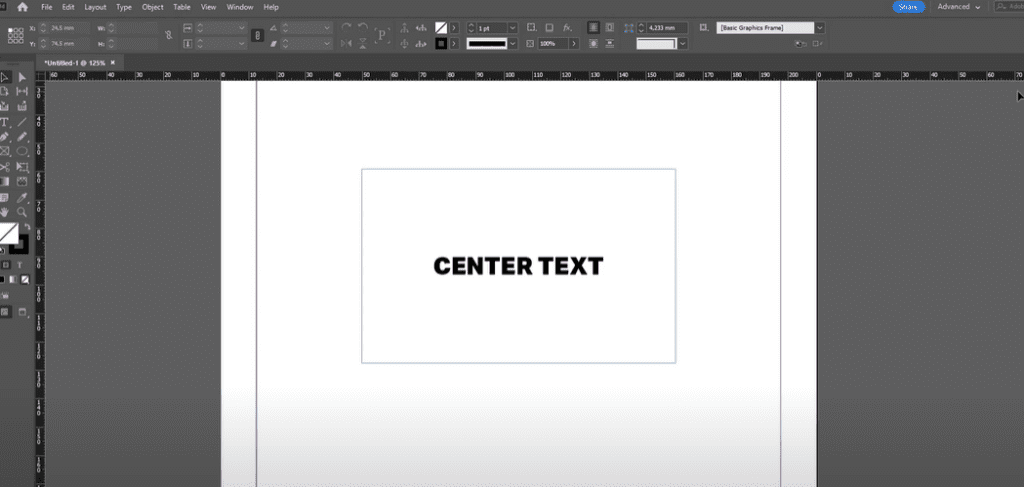The width and height of the screenshot is (1024, 487).
Task: Toggle constrain scaling proportions chain
Action: point(257,35)
